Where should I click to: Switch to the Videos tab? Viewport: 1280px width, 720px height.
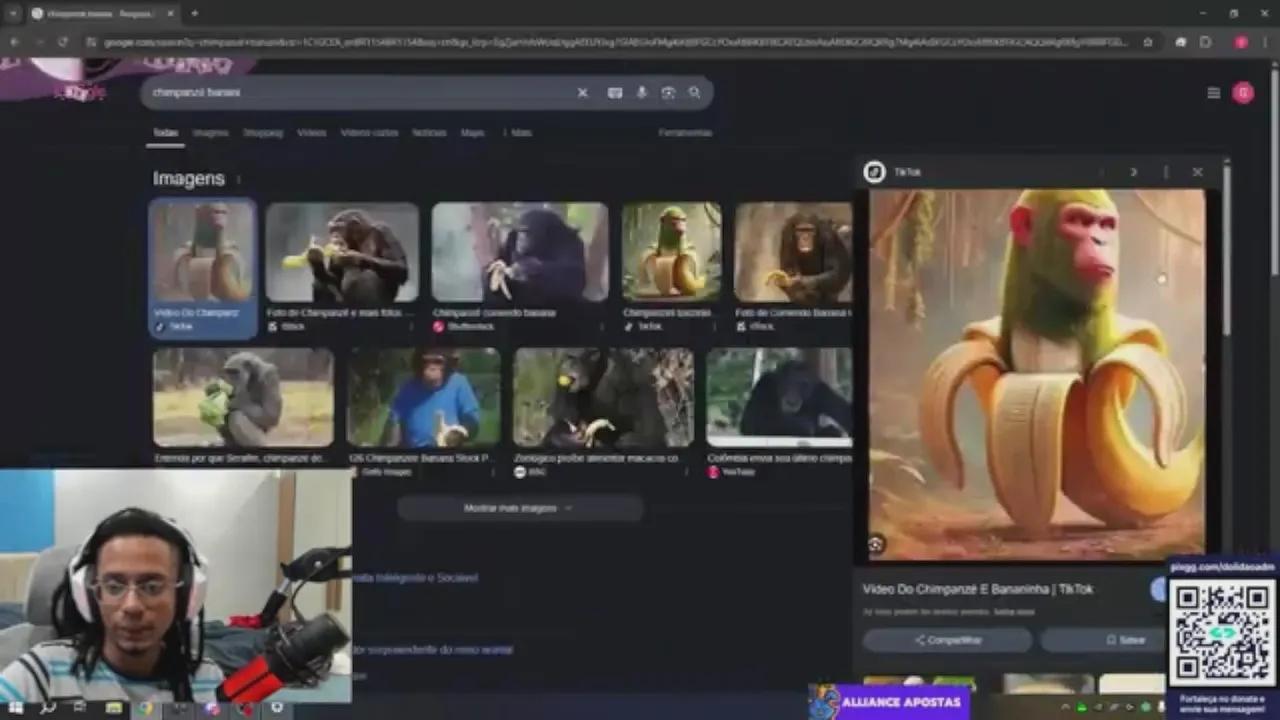(311, 132)
